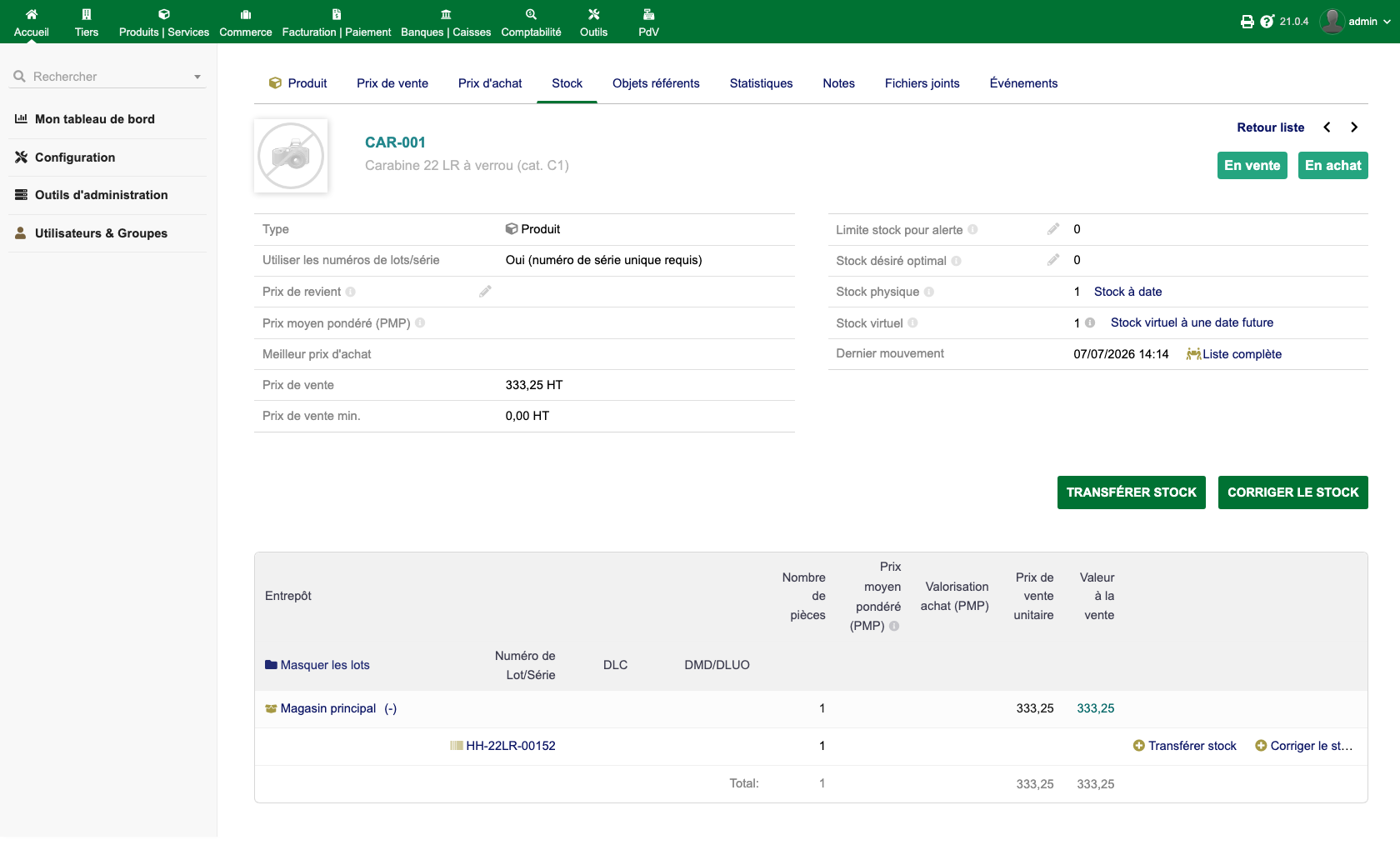Viewport: 1400px width, 850px height.
Task: Open the Statistiques tab
Action: [761, 83]
